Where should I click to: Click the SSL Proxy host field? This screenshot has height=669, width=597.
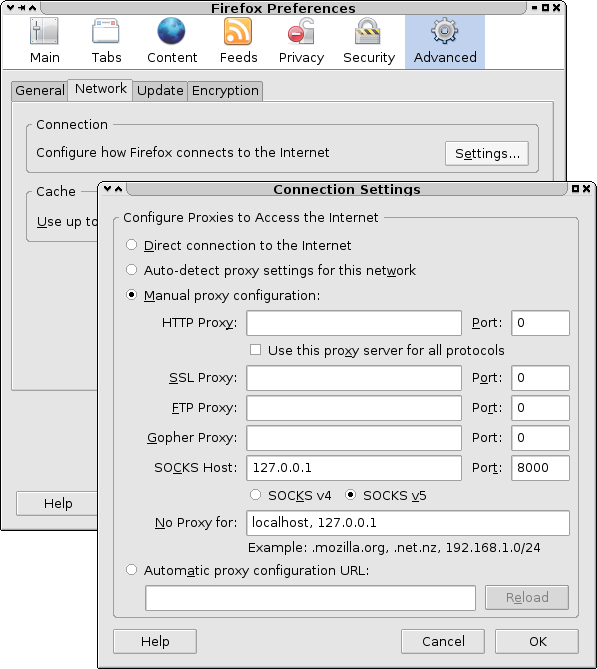tap(354, 378)
